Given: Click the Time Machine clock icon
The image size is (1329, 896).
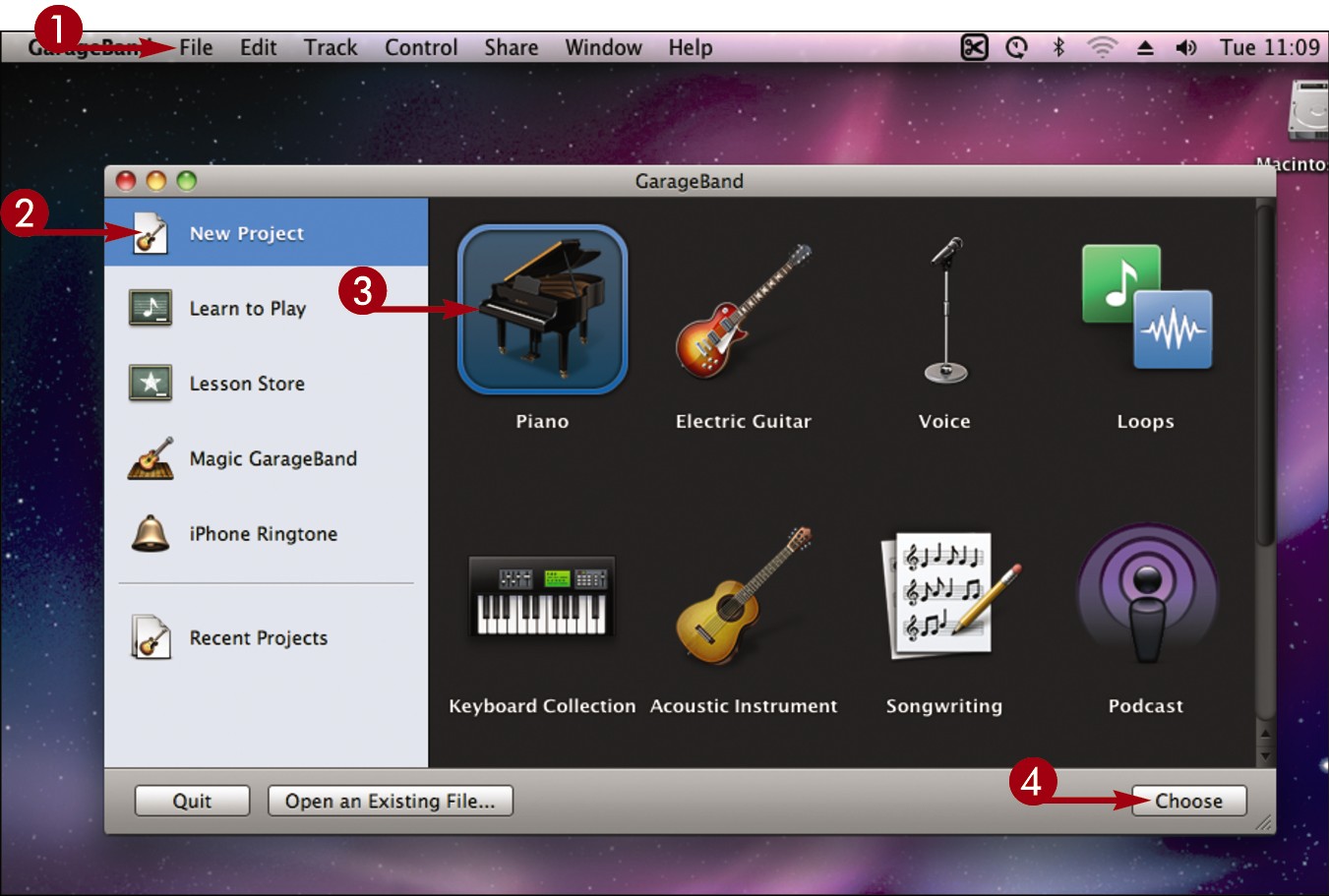Looking at the screenshot, I should click(1016, 46).
